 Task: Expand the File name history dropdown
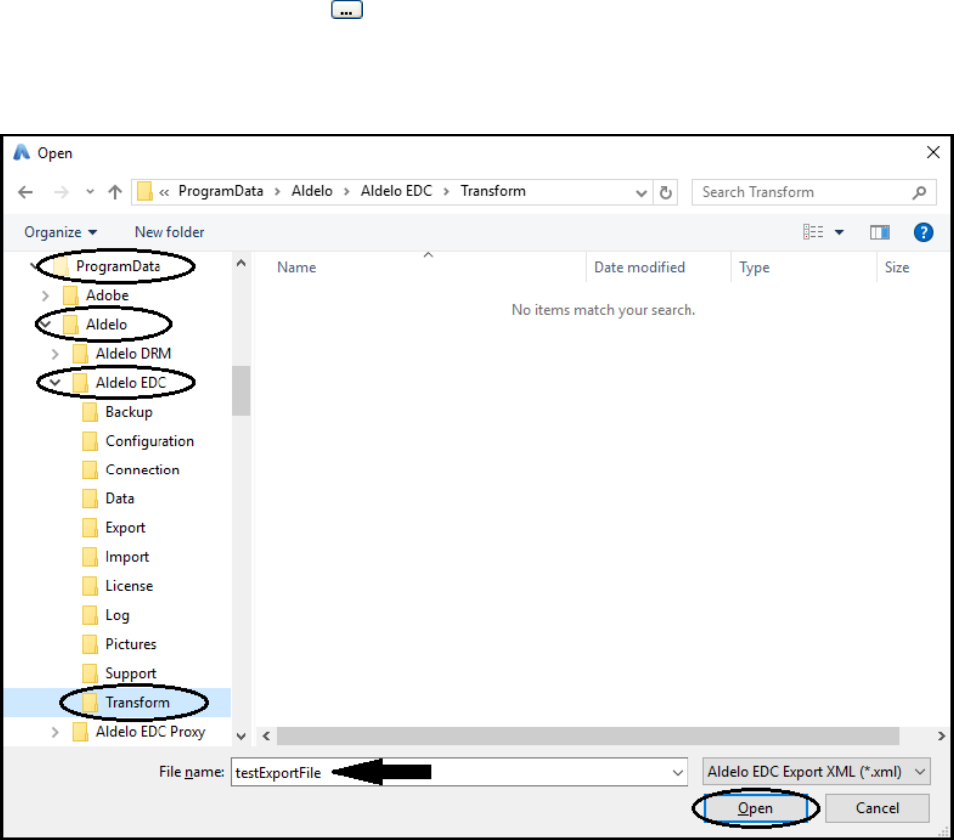(678, 772)
